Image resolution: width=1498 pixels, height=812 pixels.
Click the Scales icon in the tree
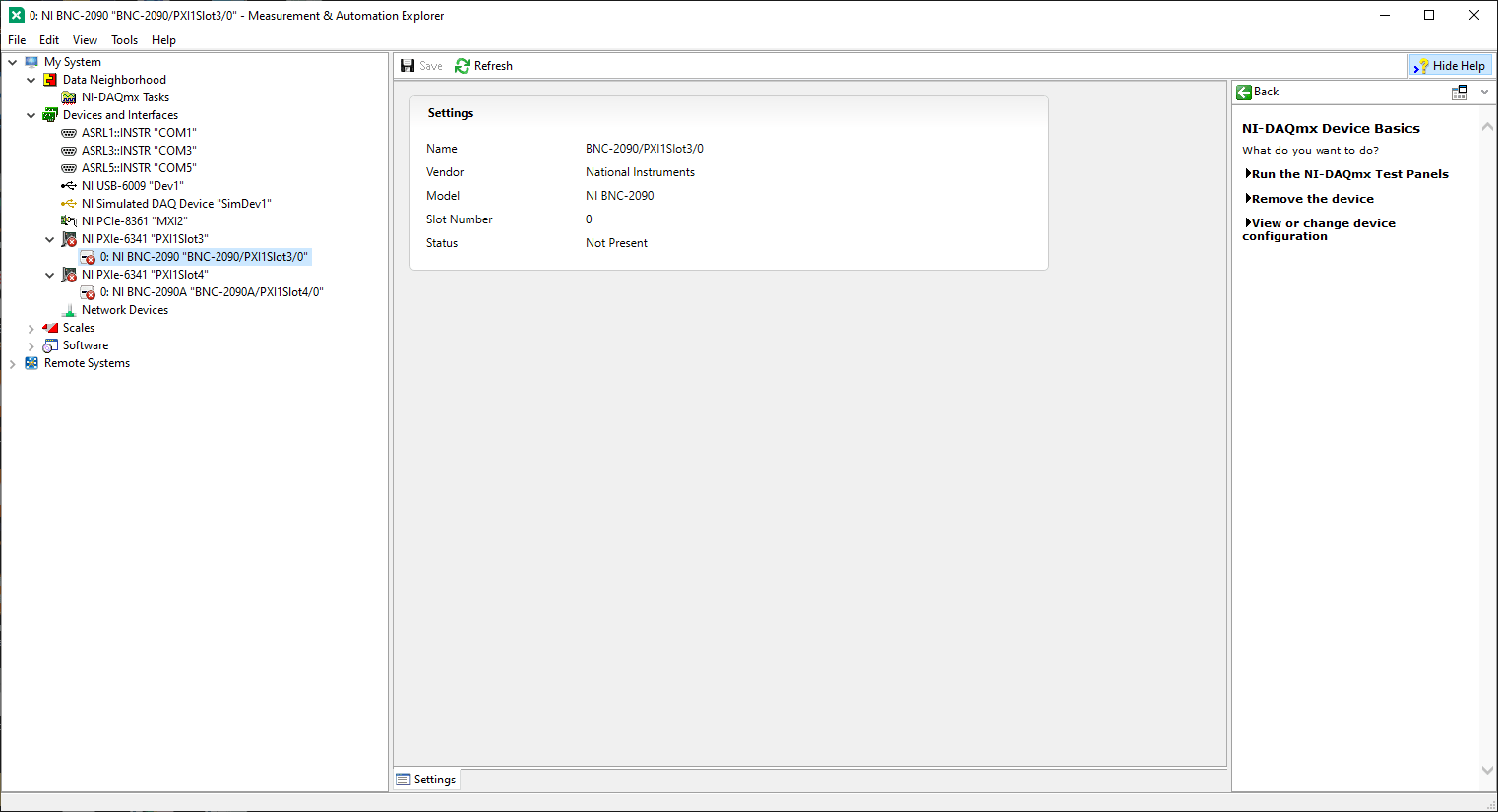[49, 327]
